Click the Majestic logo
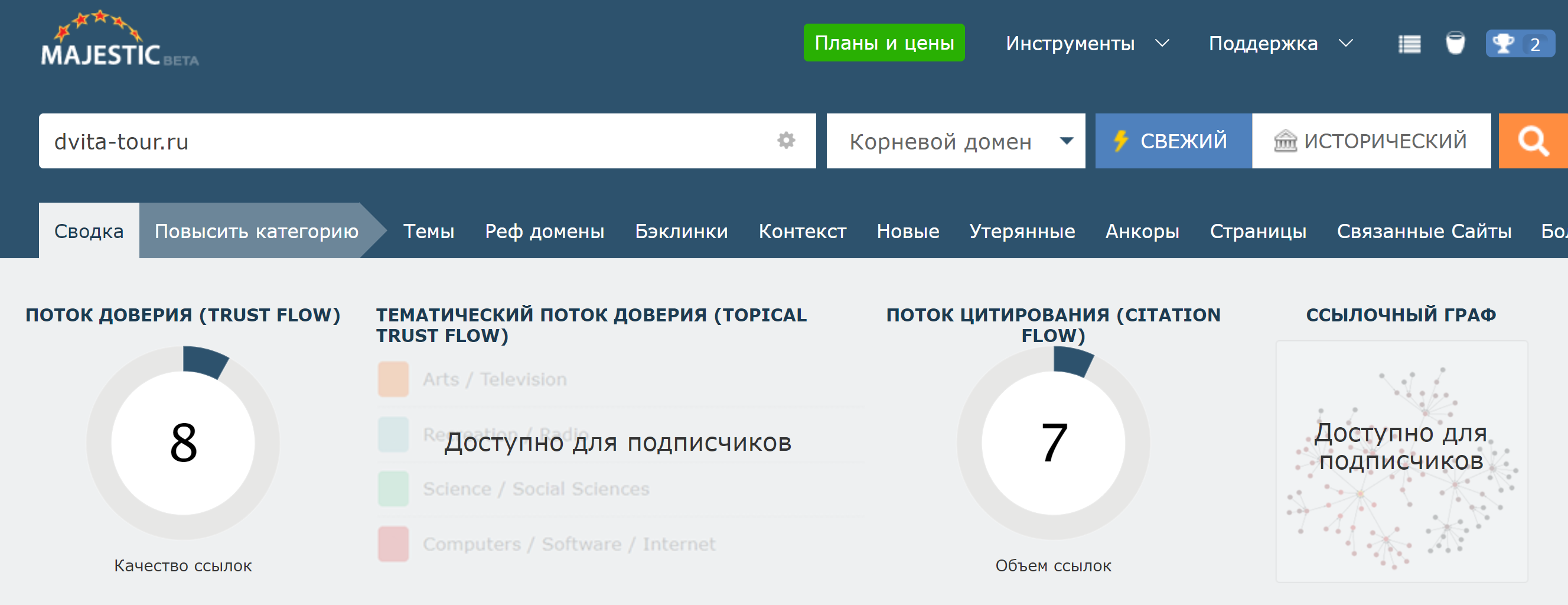This screenshot has height=605, width=1568. coord(119,38)
